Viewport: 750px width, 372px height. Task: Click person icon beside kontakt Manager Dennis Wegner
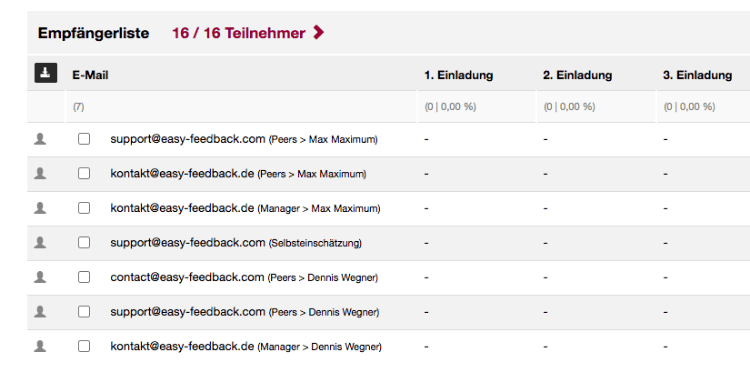coord(40,346)
